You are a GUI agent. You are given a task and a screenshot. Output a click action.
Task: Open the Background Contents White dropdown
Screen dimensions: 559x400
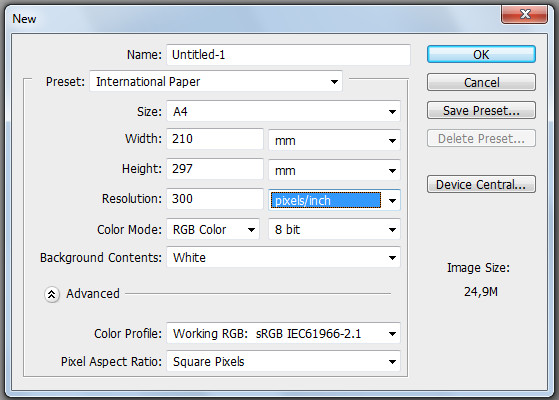pos(283,257)
